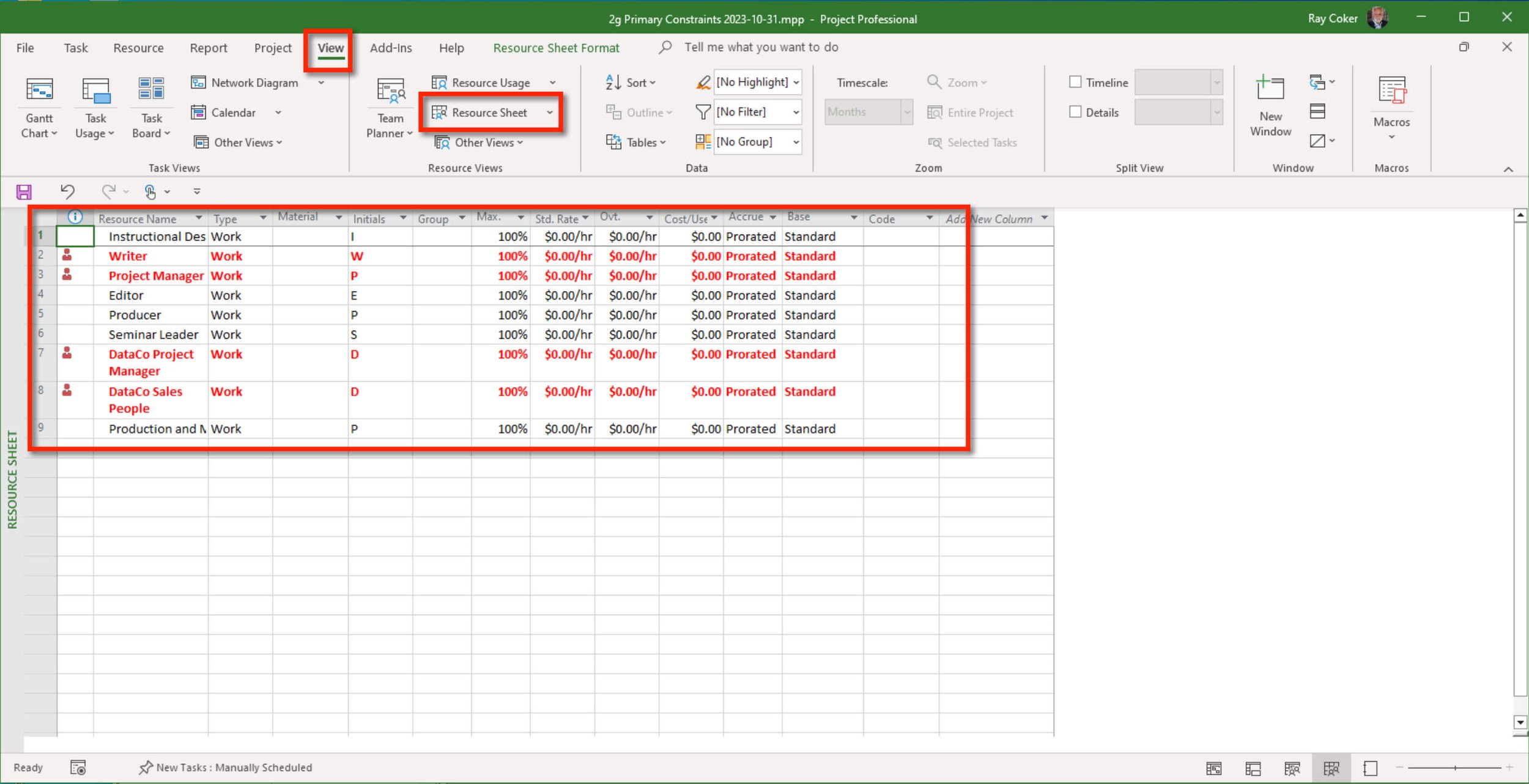Image resolution: width=1529 pixels, height=784 pixels.
Task: Click the Arrange All windows icon
Action: click(1317, 111)
